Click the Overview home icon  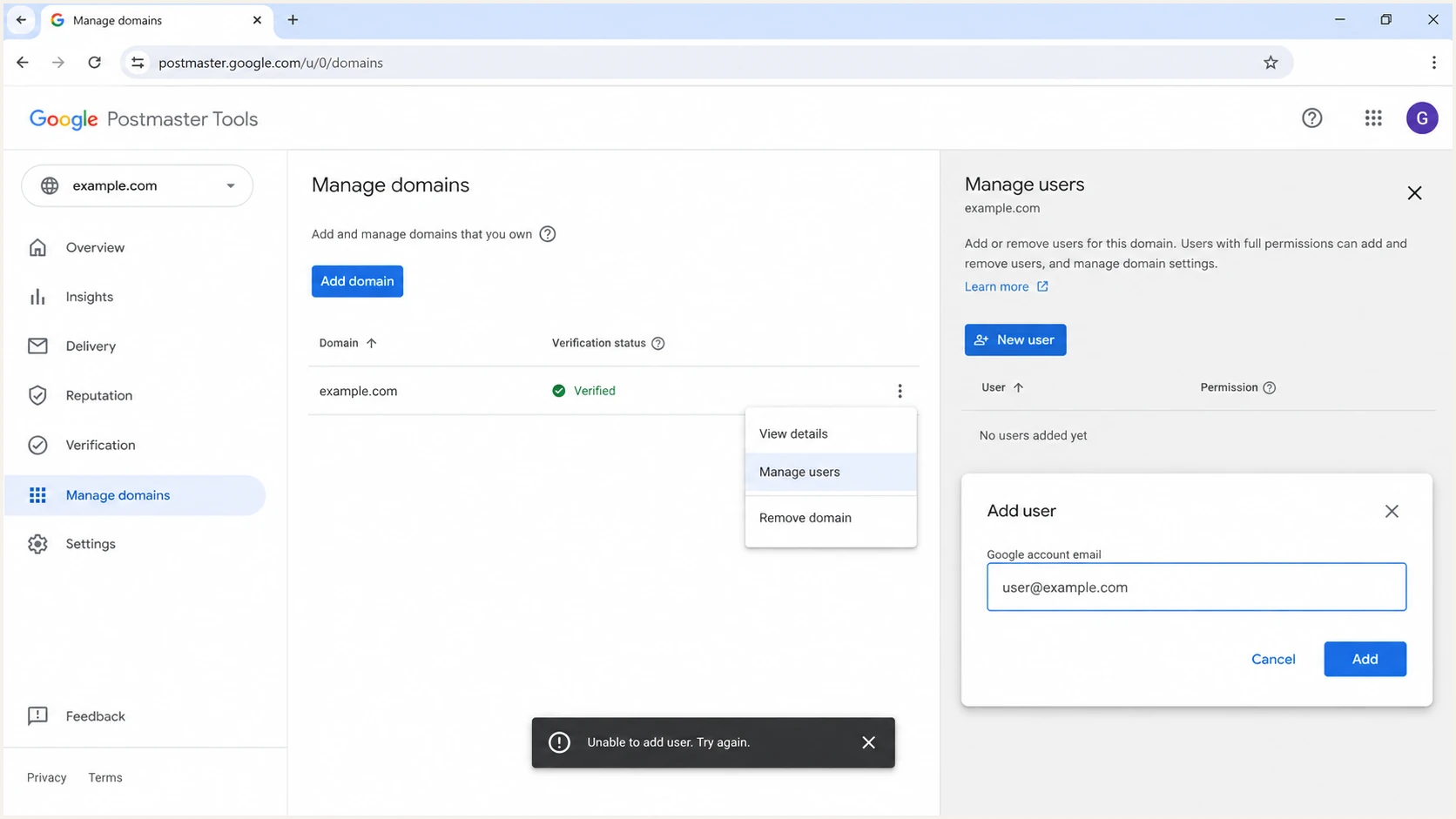[x=37, y=248]
